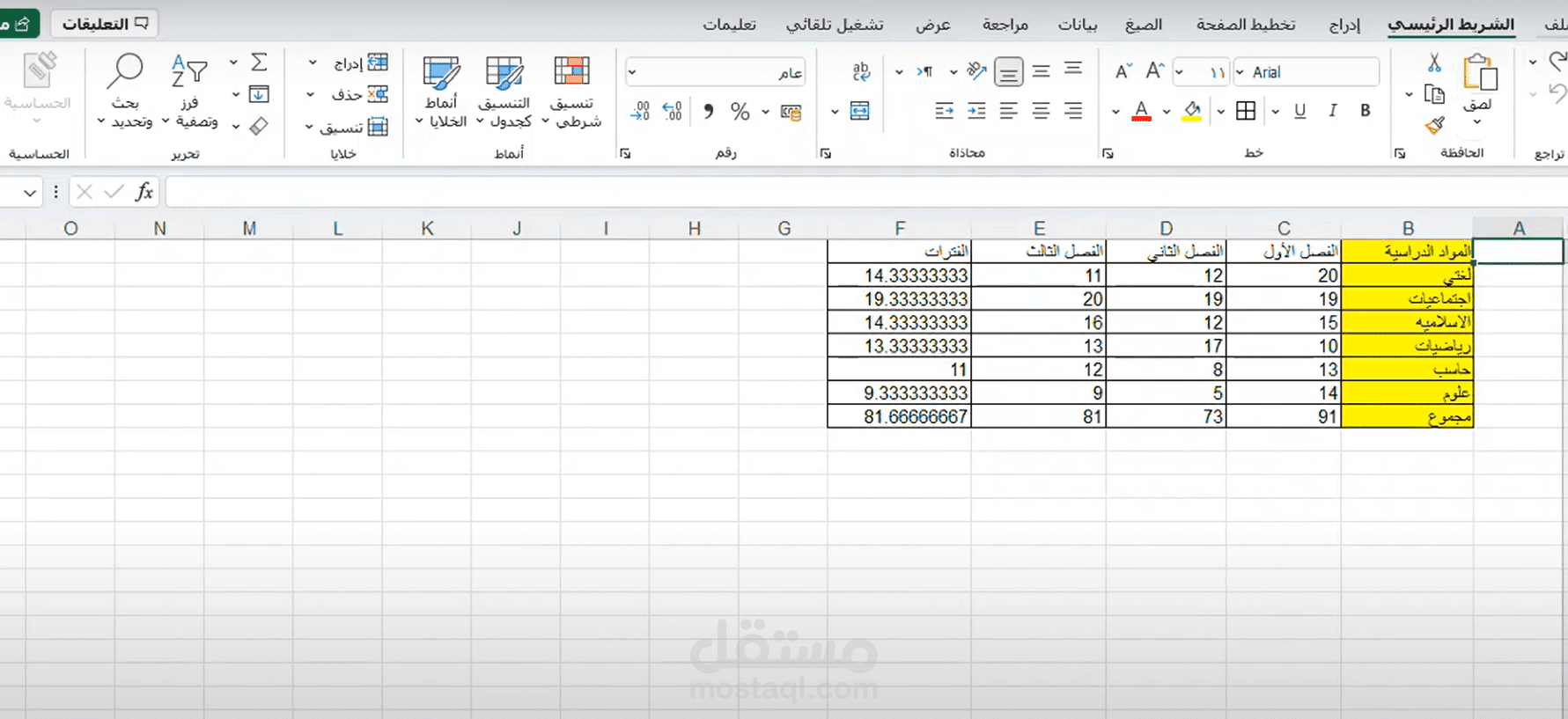Switch to تخطيط الصفحة tab
Viewport: 1568px width, 719px height.
[x=1245, y=25]
